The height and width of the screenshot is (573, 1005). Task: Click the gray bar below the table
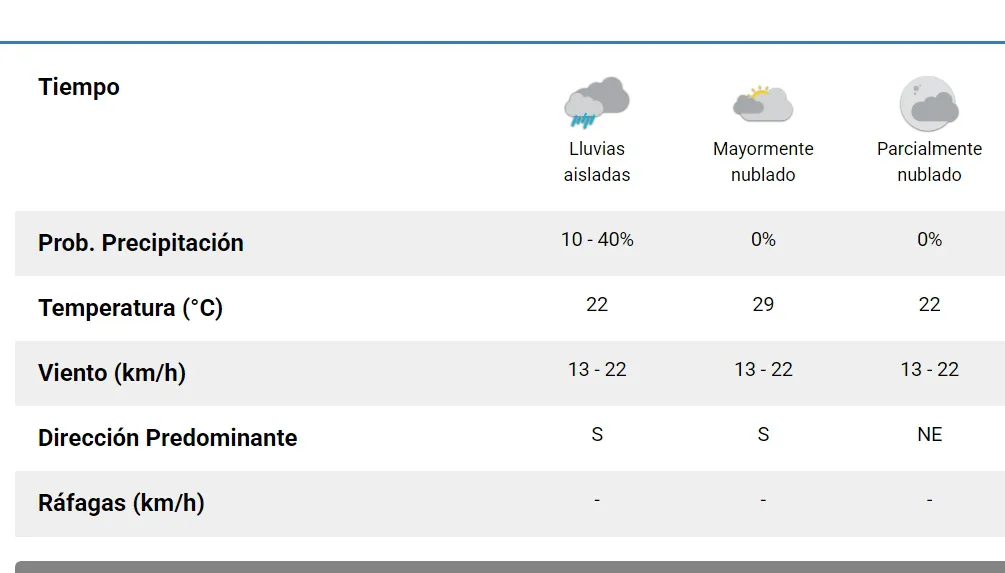(x=510, y=567)
